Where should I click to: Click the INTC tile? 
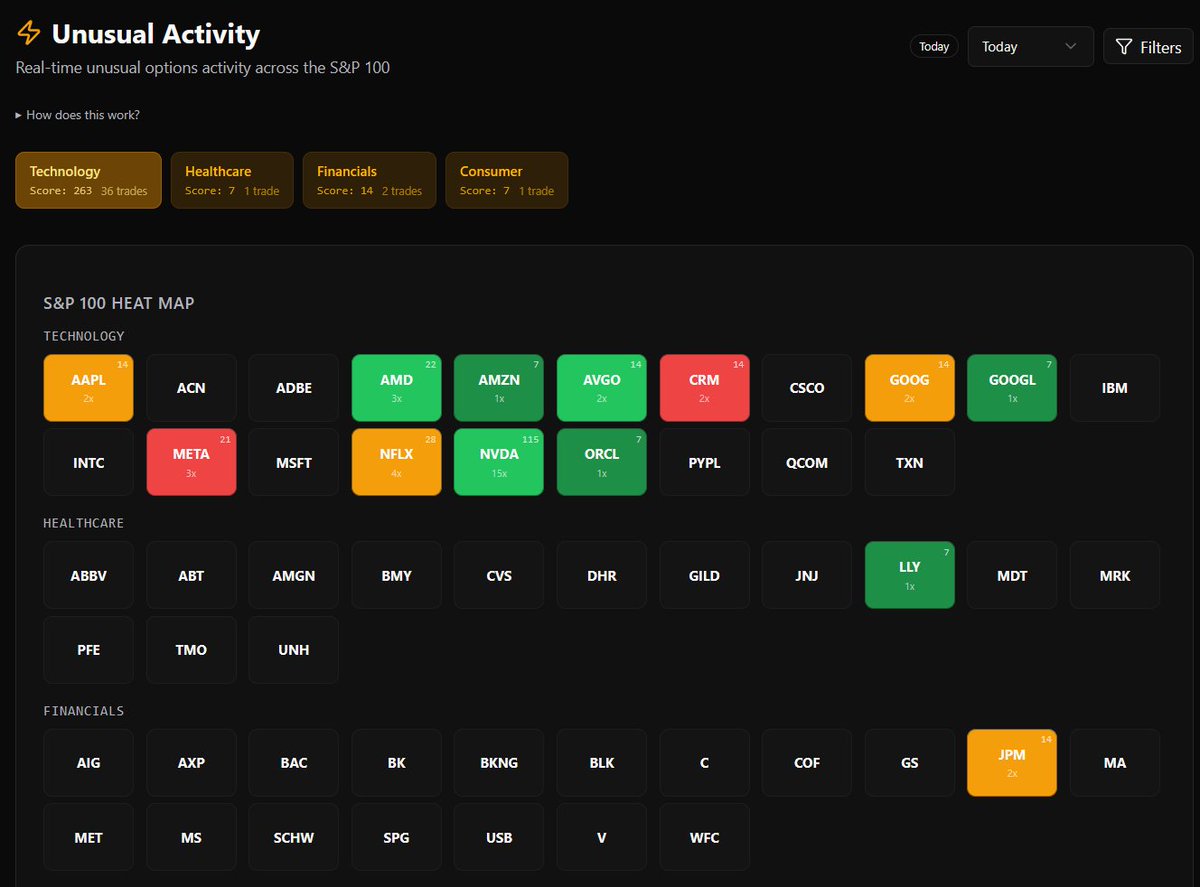89,462
